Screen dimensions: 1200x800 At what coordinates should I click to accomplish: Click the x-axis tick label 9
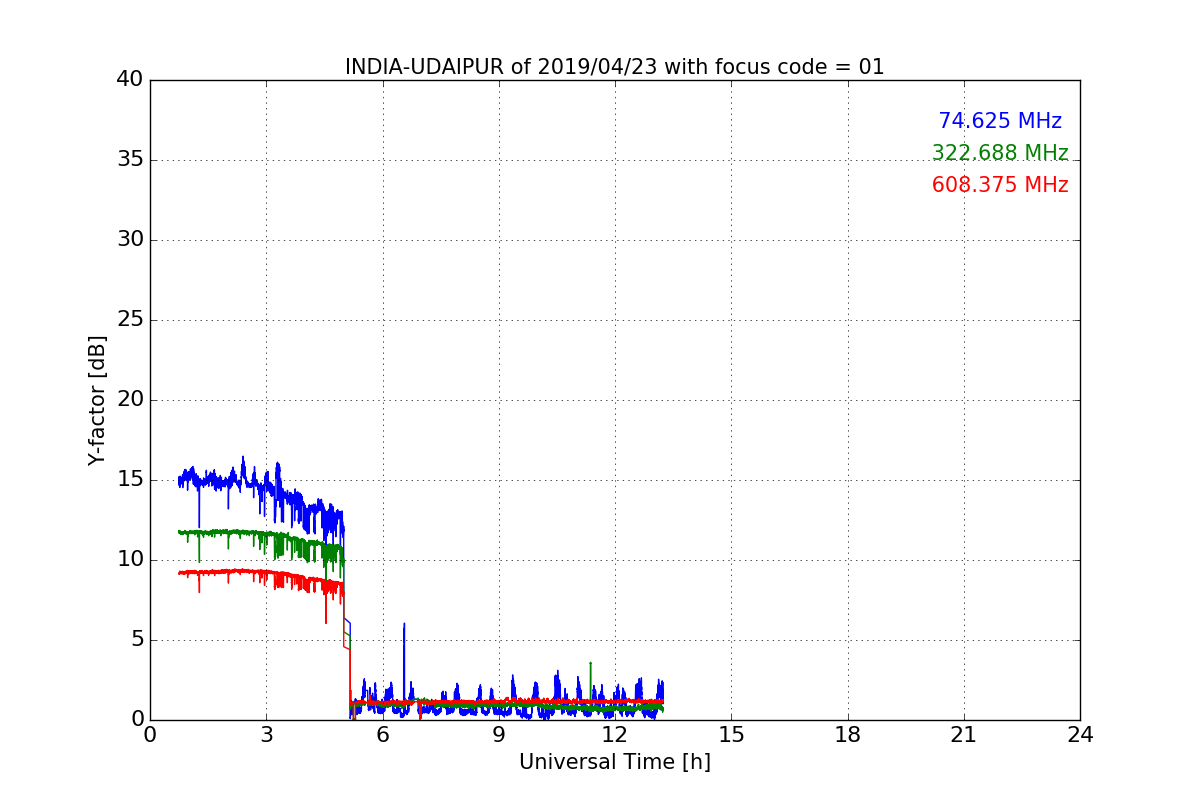click(499, 735)
